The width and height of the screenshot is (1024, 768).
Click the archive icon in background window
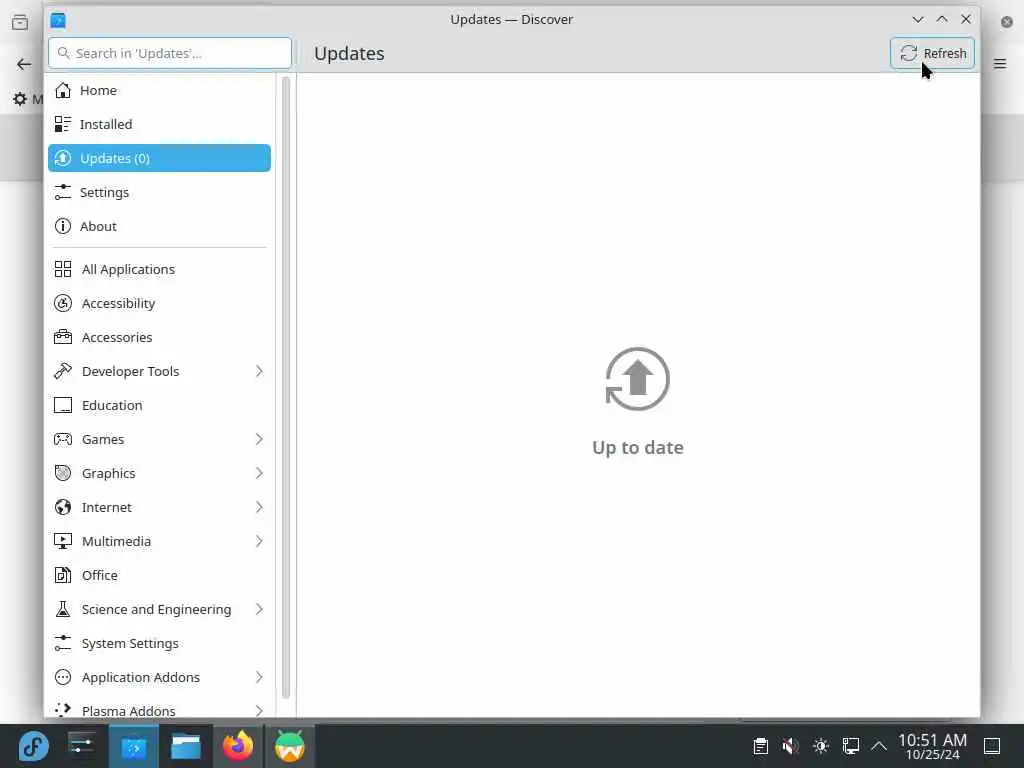(20, 22)
